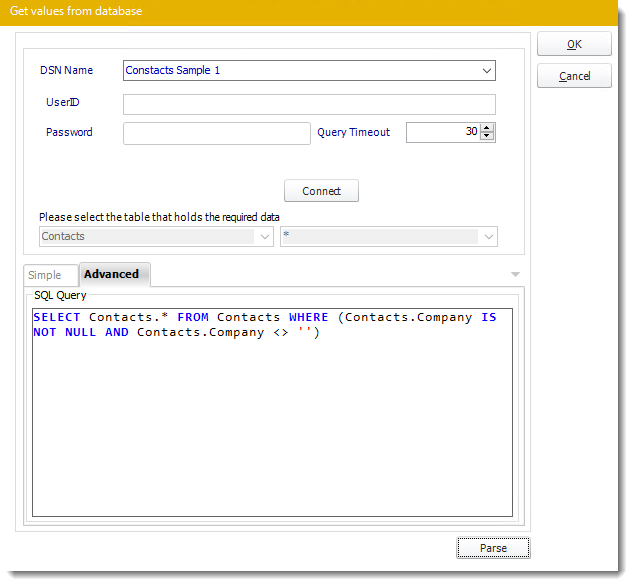Click the WHERE keyword in the query
Screen dimensions: 633x586
click(308, 317)
